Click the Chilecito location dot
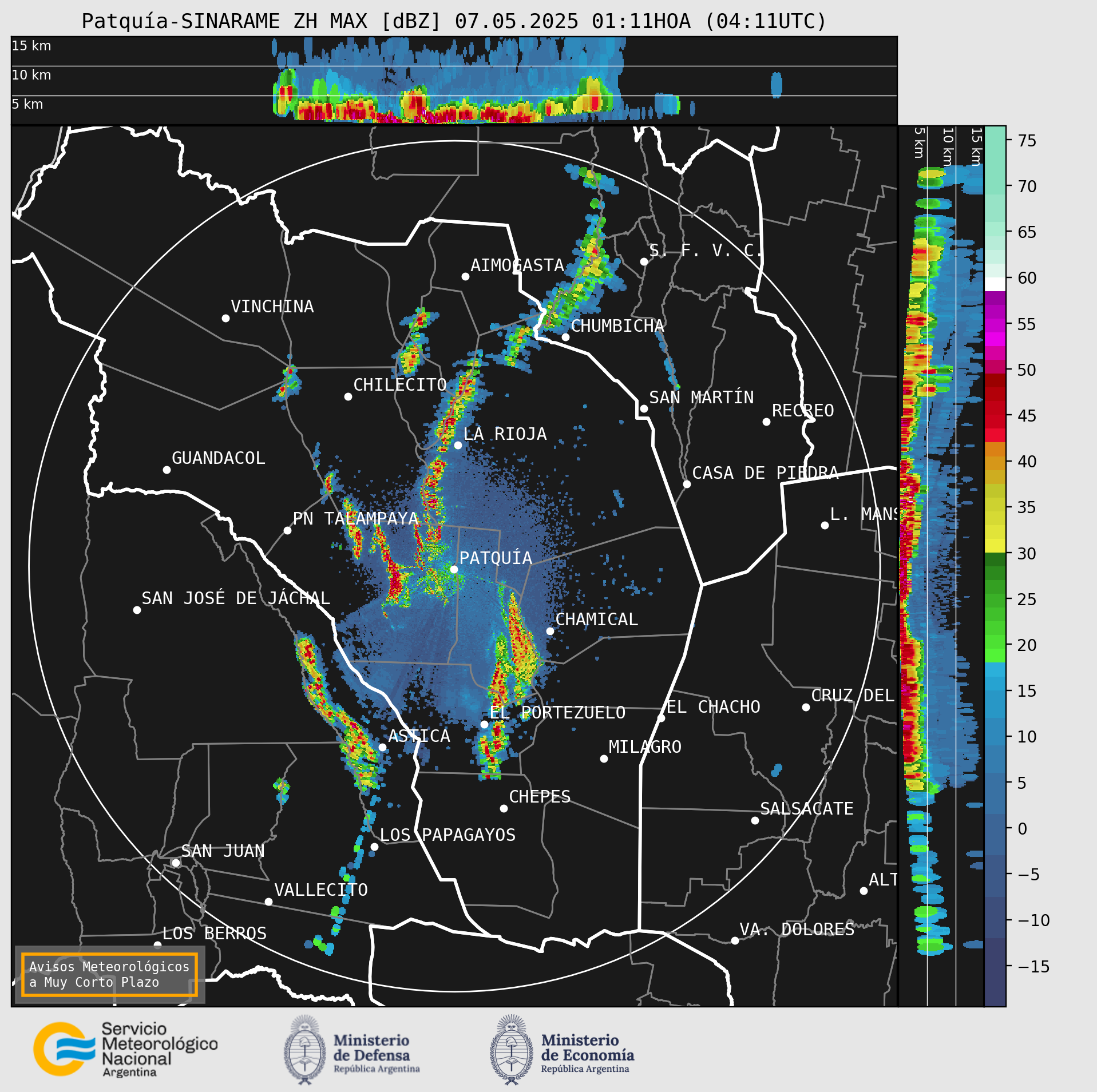Image resolution: width=1097 pixels, height=1092 pixels. pyautogui.click(x=348, y=396)
